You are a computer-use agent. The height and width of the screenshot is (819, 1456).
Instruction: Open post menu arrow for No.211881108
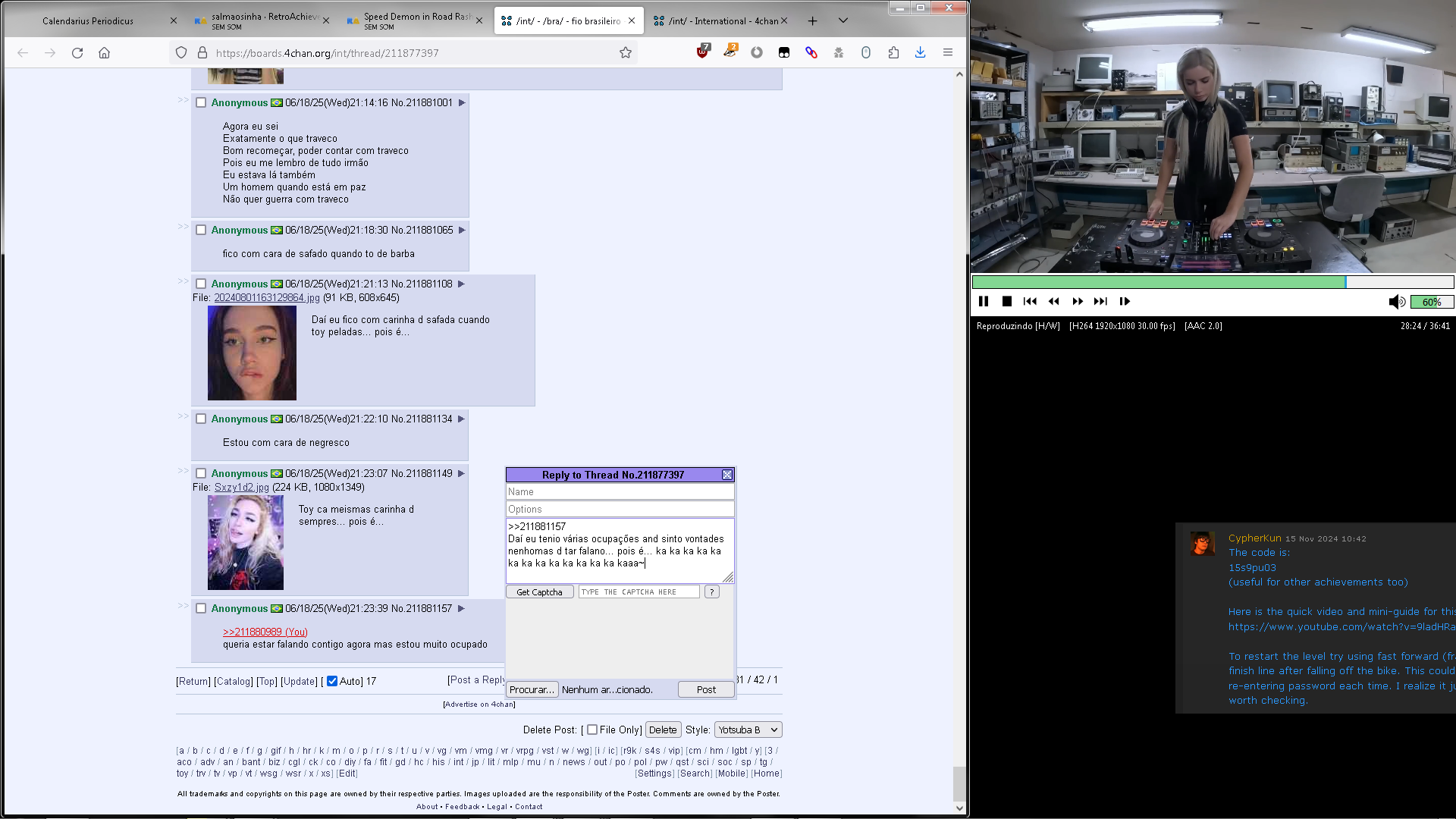coord(460,284)
